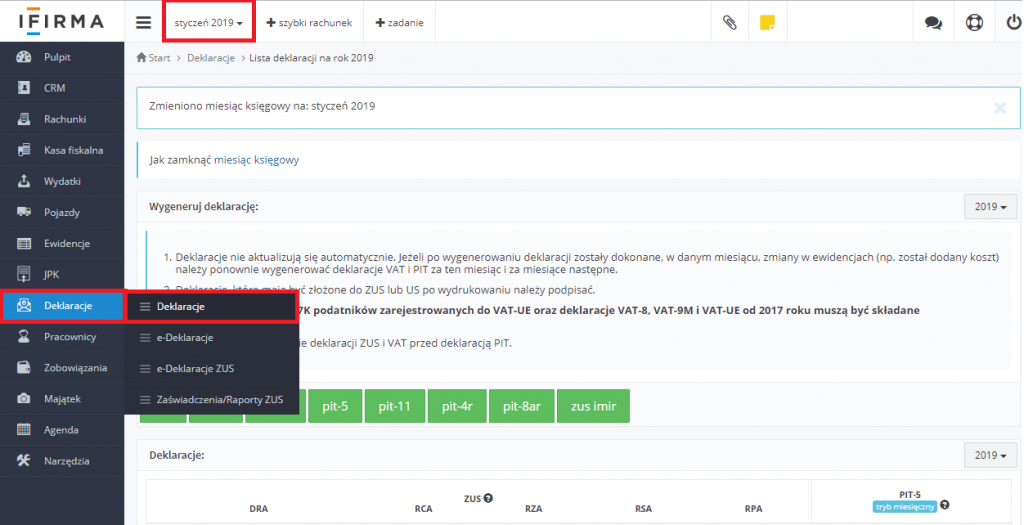Open e-Deklaracje submenu entry
The image size is (1024, 525).
coord(184,337)
